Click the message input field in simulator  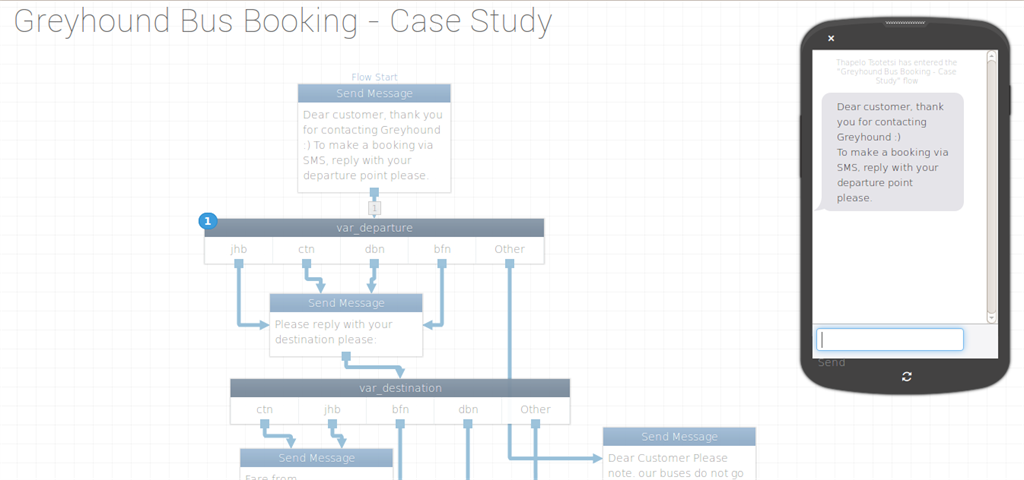889,340
